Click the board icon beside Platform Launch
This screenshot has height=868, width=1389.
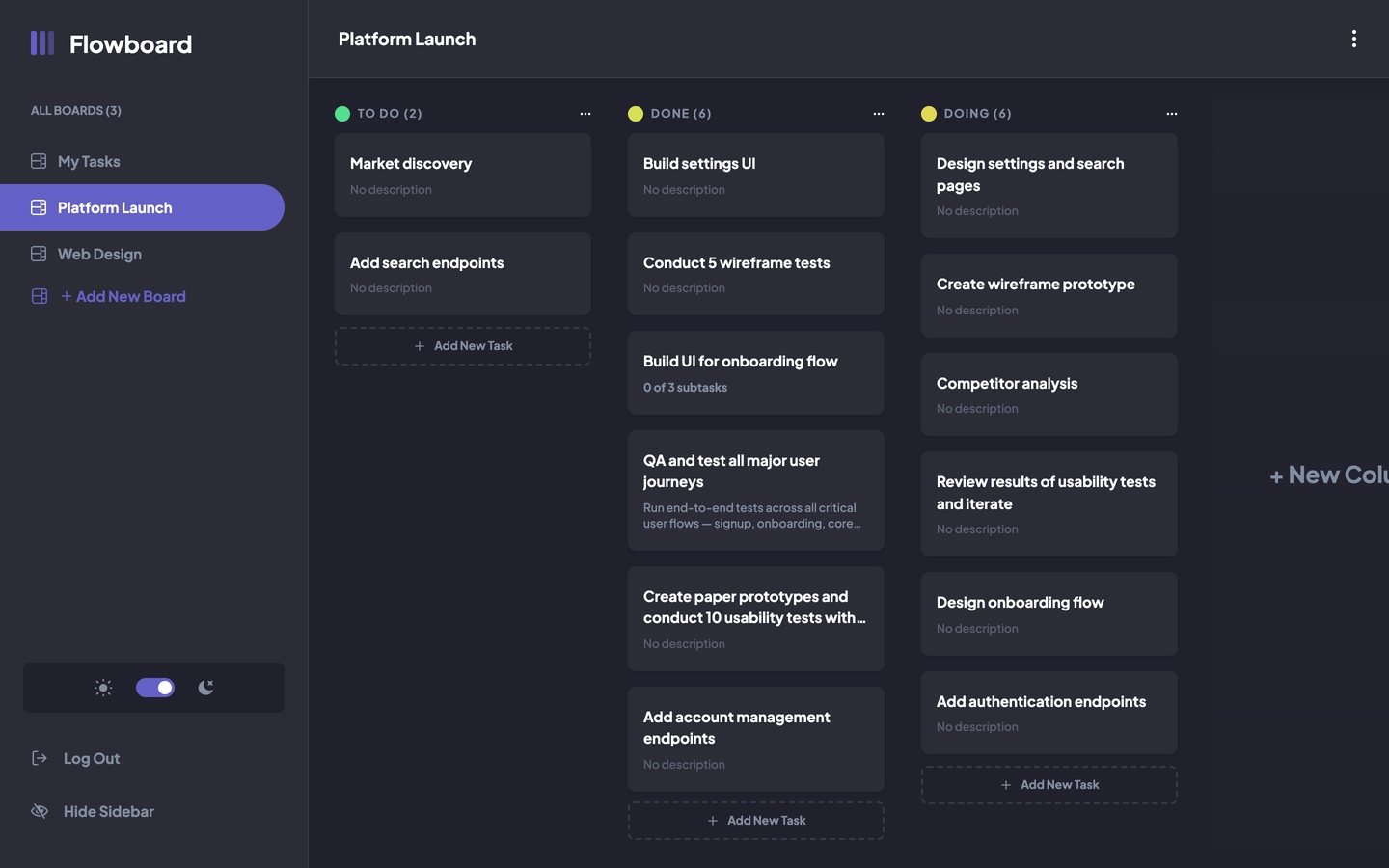point(39,207)
